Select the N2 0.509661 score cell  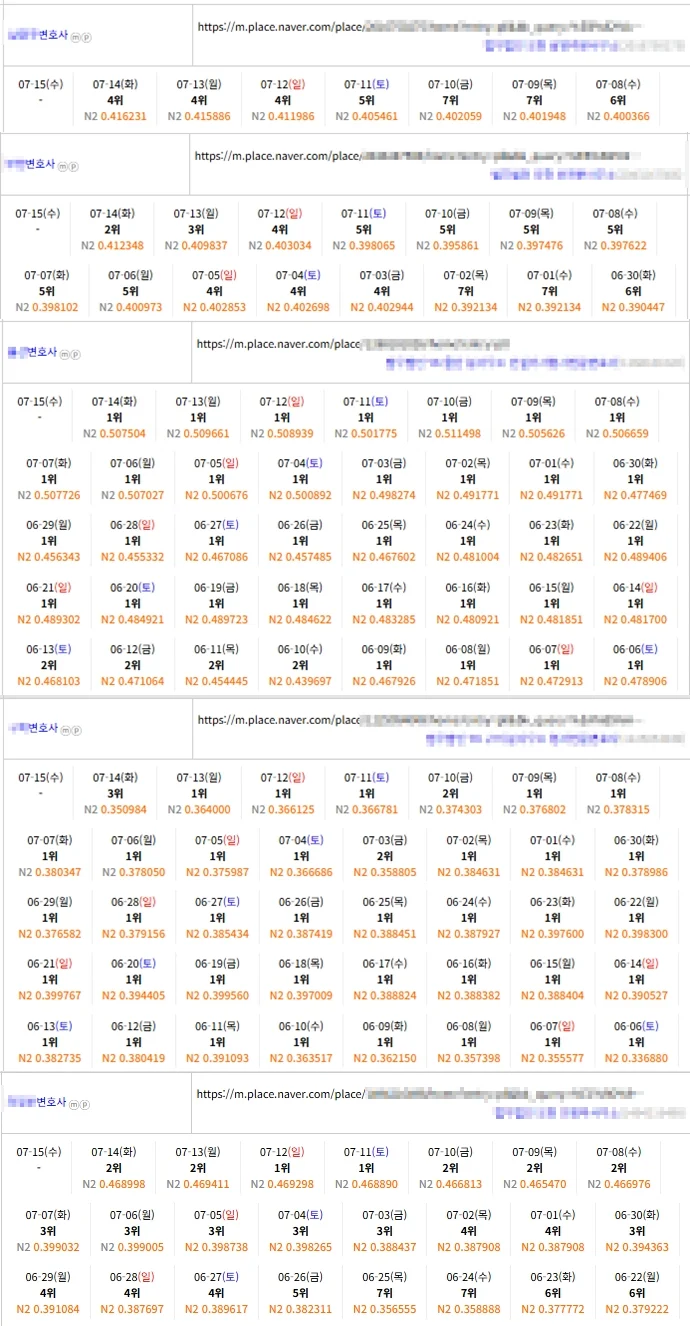click(198, 433)
